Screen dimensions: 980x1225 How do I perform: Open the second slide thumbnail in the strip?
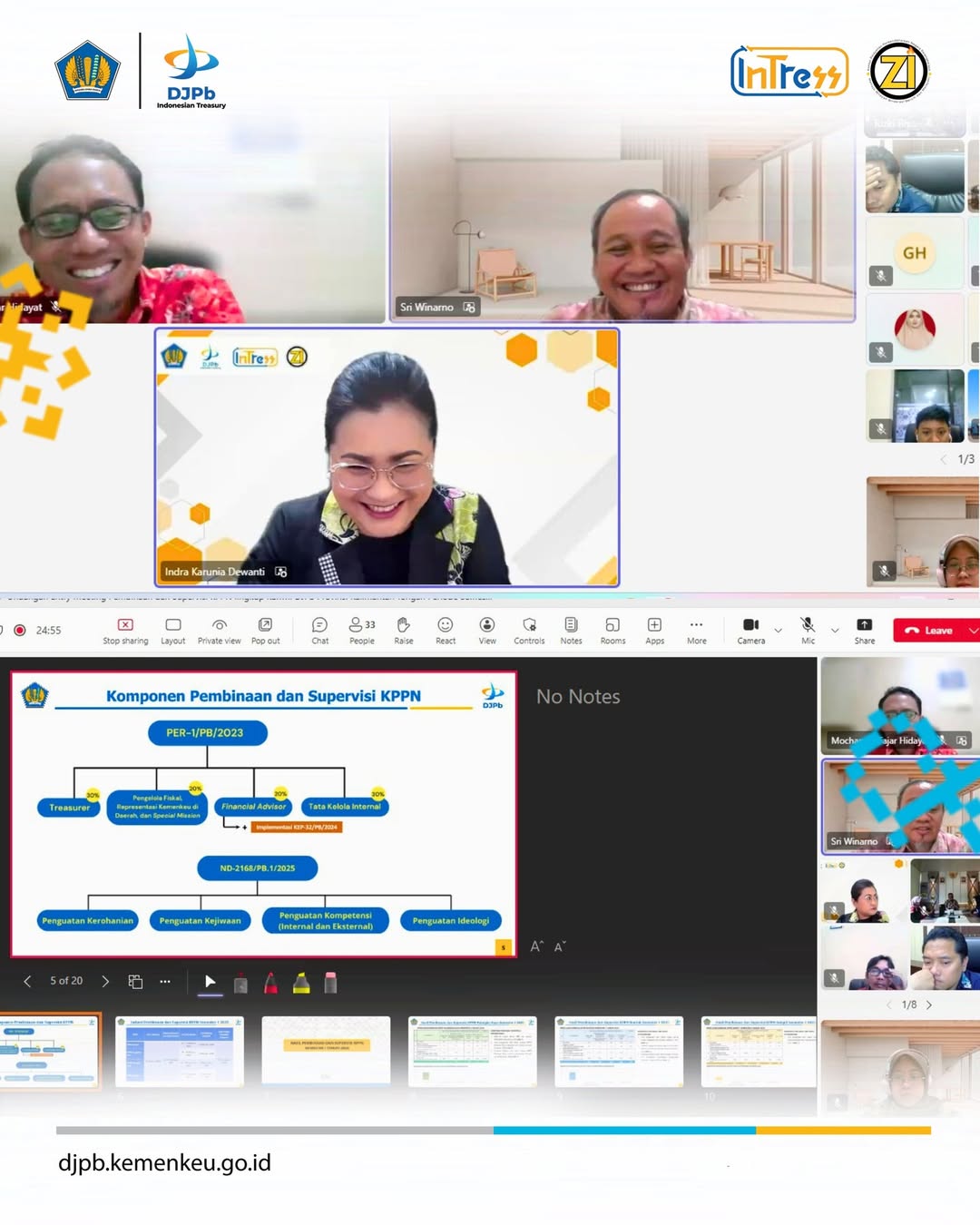tap(180, 1051)
